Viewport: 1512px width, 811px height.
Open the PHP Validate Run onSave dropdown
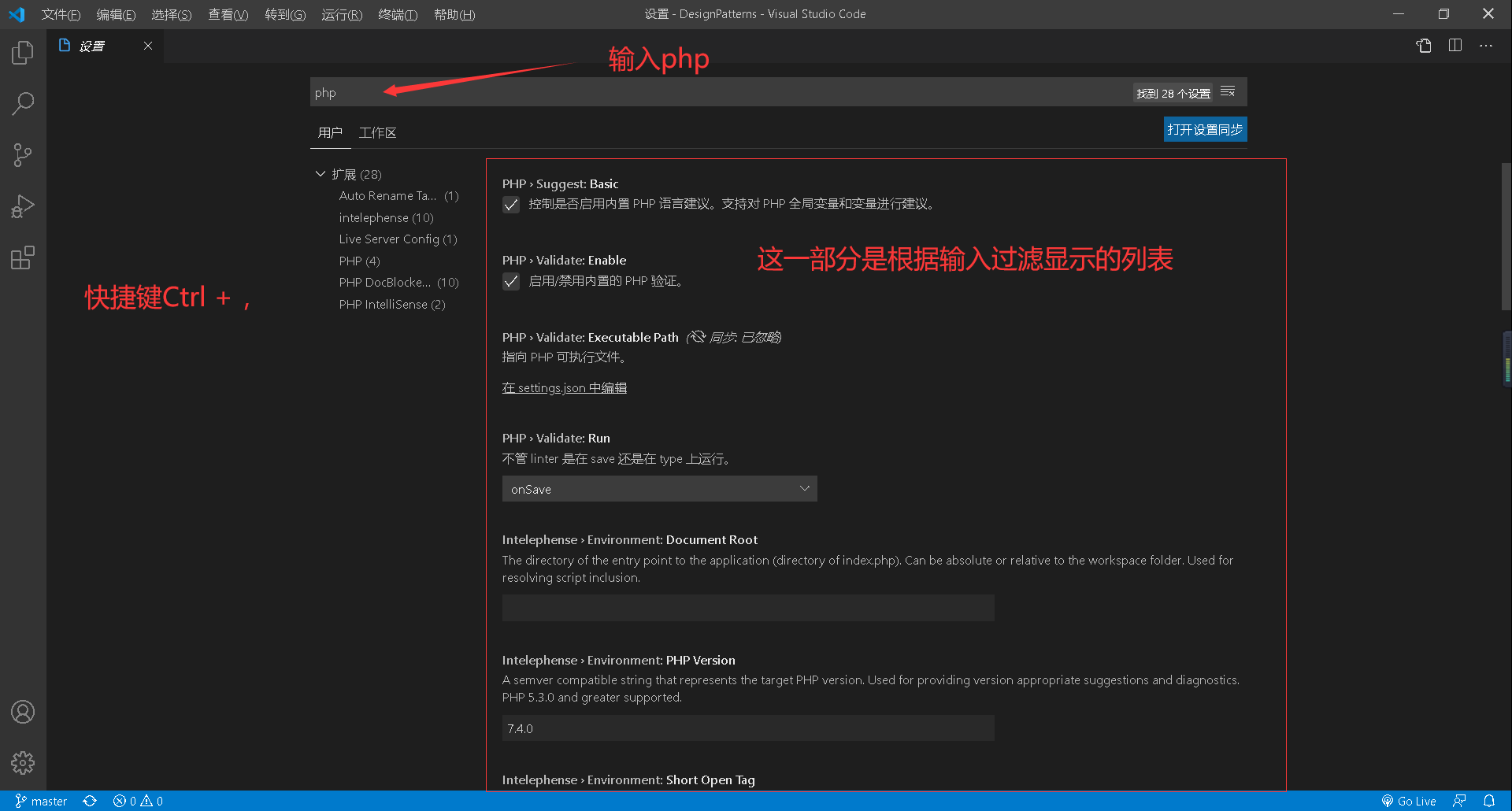coord(660,489)
